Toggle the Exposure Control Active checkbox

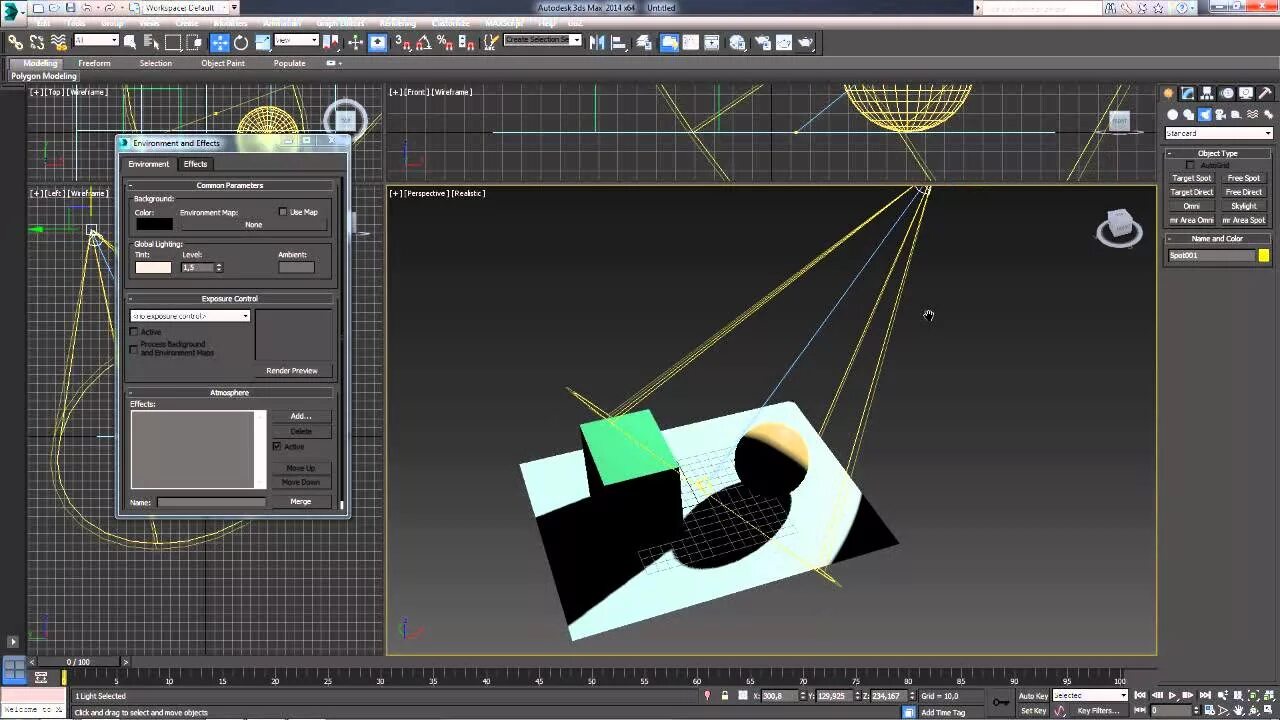(x=134, y=331)
